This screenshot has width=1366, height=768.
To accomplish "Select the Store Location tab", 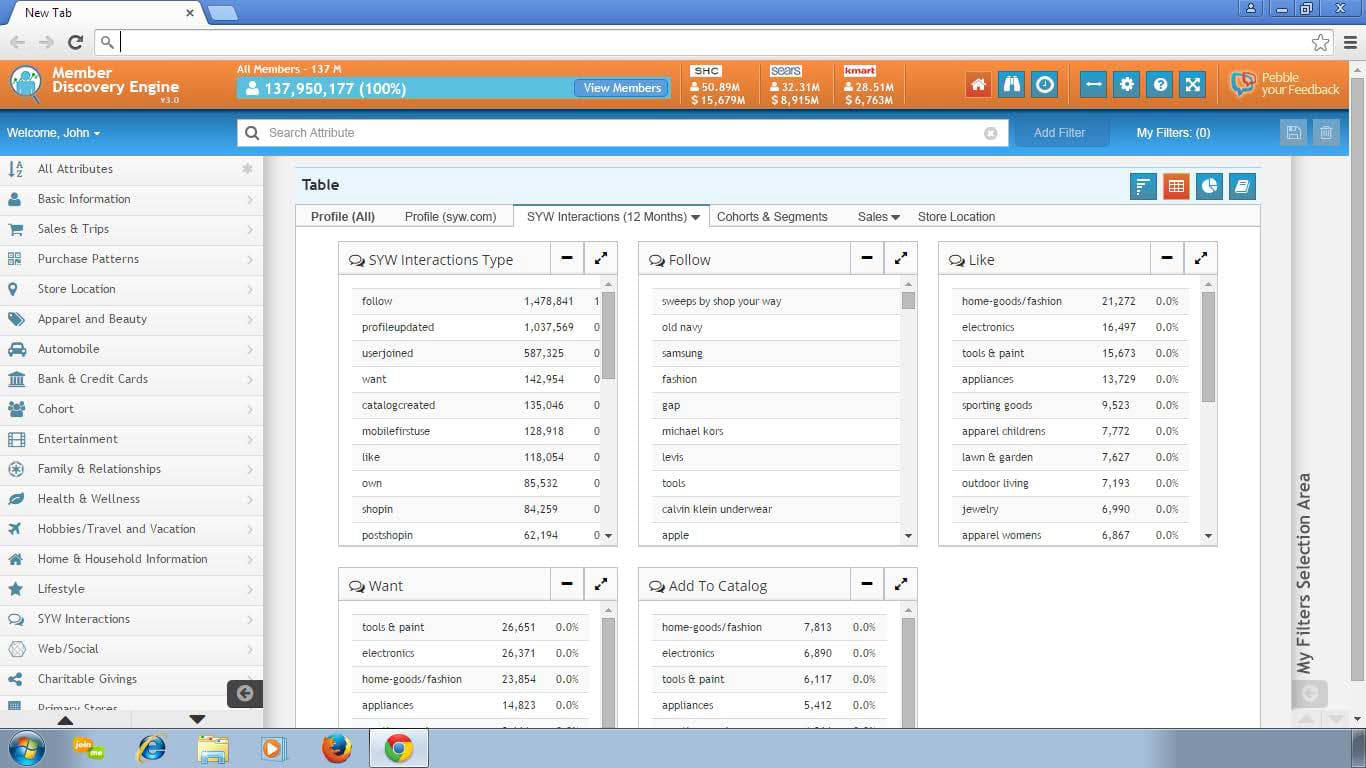I will [x=956, y=217].
